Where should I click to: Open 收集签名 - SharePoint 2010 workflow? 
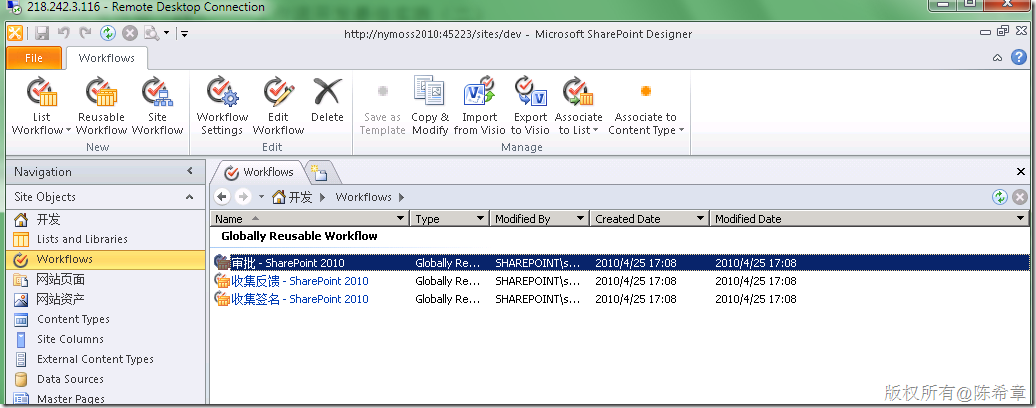pyautogui.click(x=299, y=298)
